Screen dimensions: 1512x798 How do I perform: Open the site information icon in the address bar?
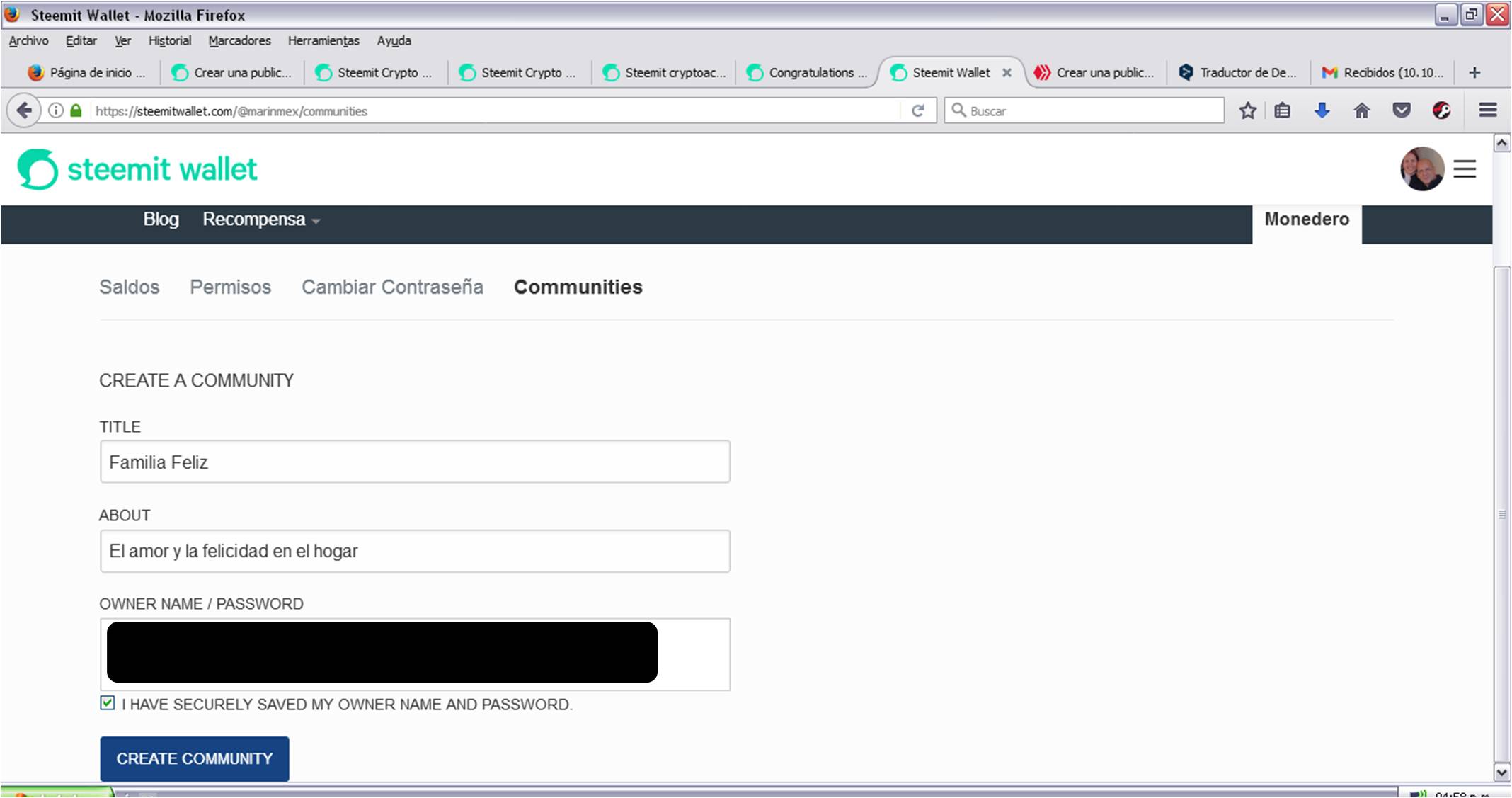pyautogui.click(x=56, y=110)
